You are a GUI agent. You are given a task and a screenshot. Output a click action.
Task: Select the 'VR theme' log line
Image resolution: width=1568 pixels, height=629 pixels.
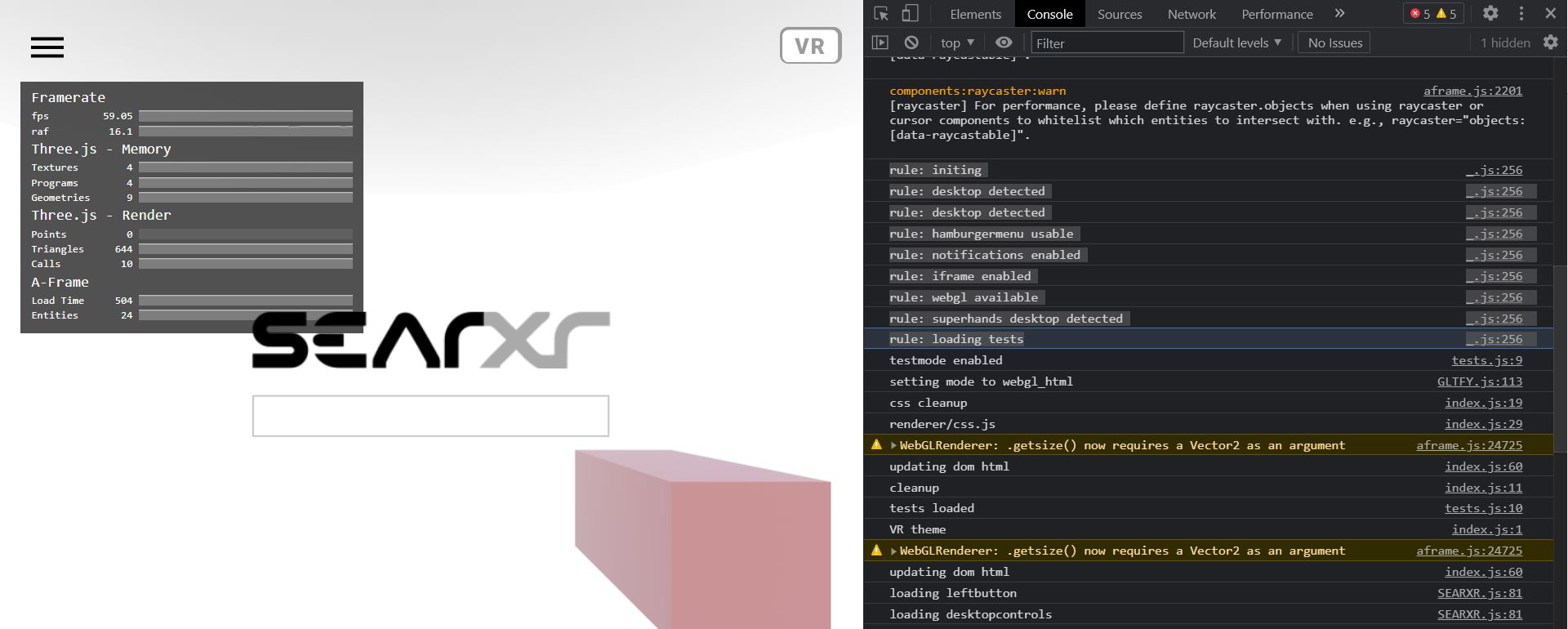1209,529
